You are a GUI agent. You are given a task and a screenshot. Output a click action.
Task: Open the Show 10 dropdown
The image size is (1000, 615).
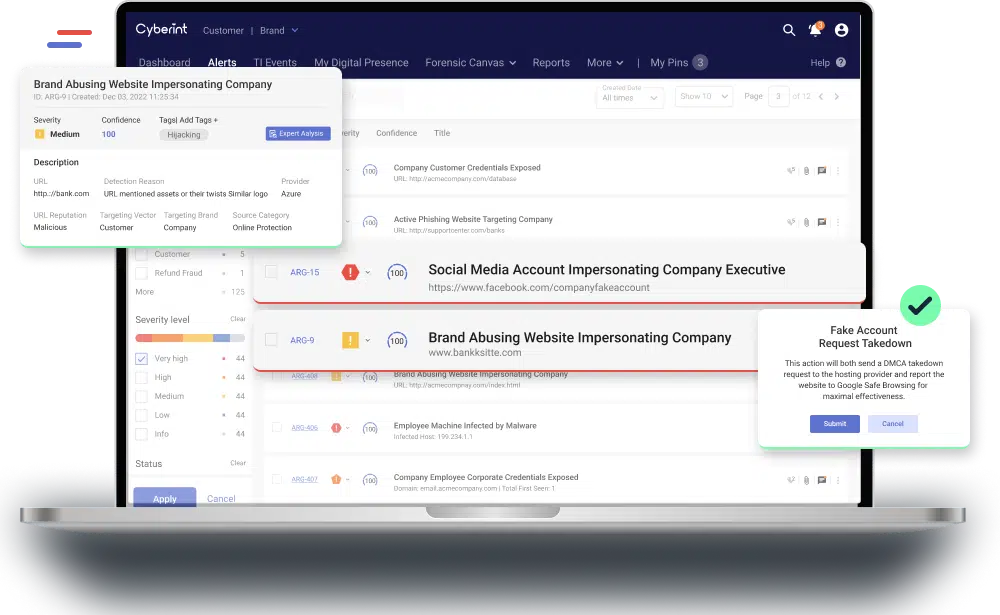pyautogui.click(x=704, y=97)
